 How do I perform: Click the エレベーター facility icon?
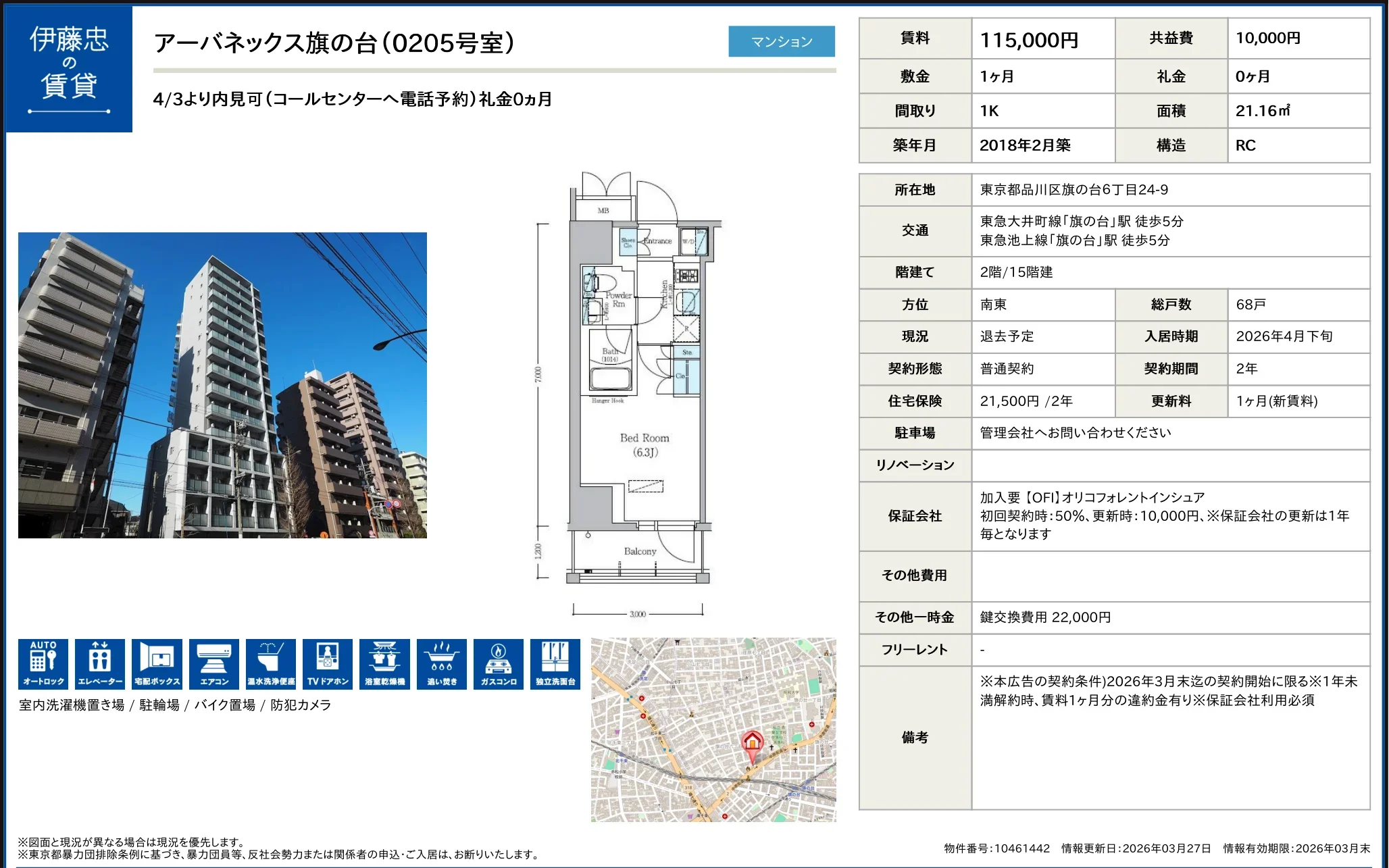(101, 663)
